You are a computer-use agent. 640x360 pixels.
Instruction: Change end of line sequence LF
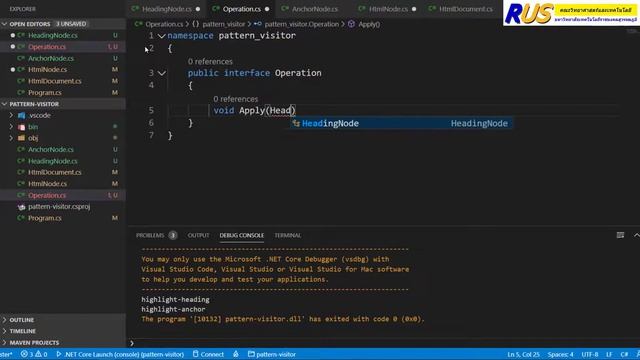[609, 354]
